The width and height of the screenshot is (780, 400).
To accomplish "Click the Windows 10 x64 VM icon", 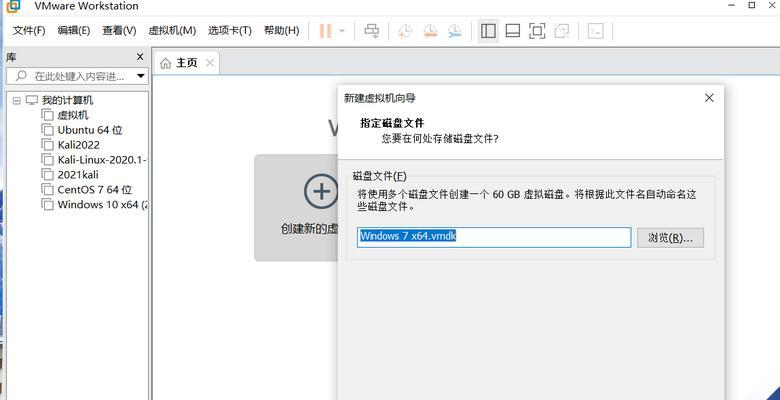I will click(x=47, y=205).
